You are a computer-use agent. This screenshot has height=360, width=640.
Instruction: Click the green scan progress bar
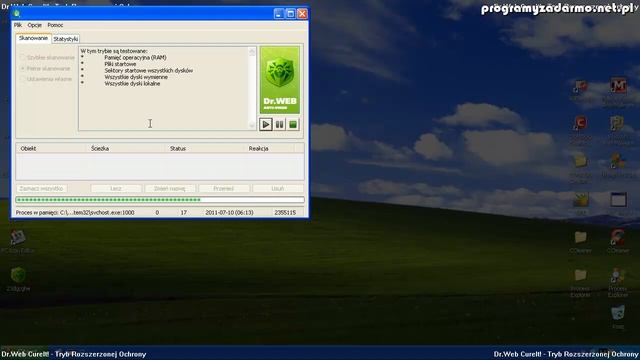click(x=160, y=200)
